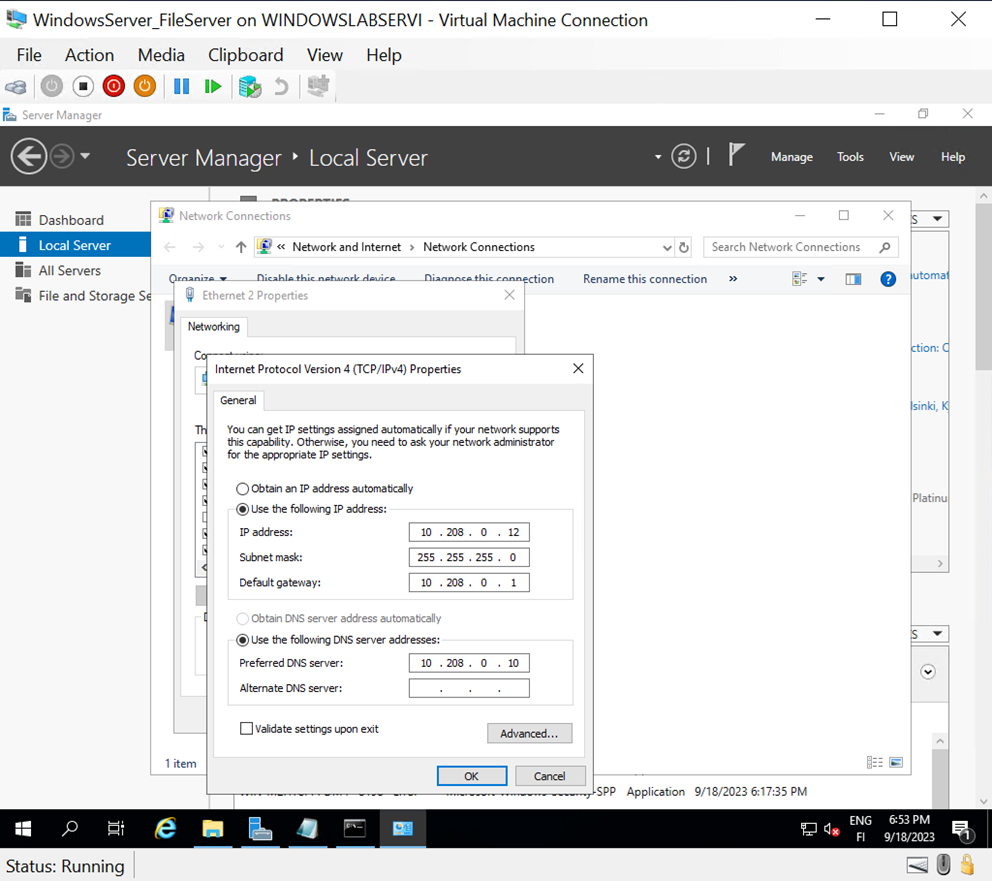Click the Server Manager notifications flag icon
The width and height of the screenshot is (992, 881).
737,155
